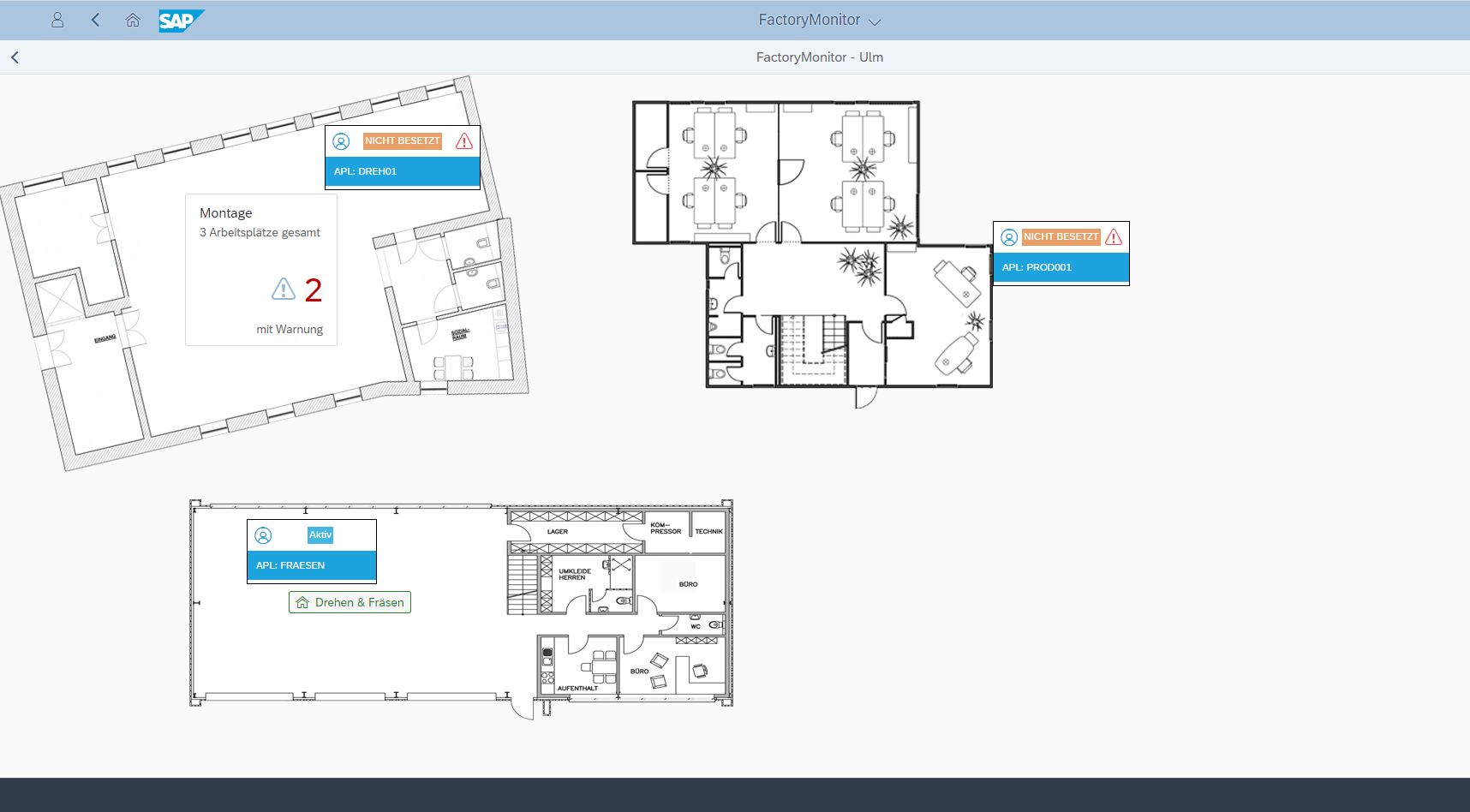Click the red warning icon on DREH01

click(x=464, y=141)
